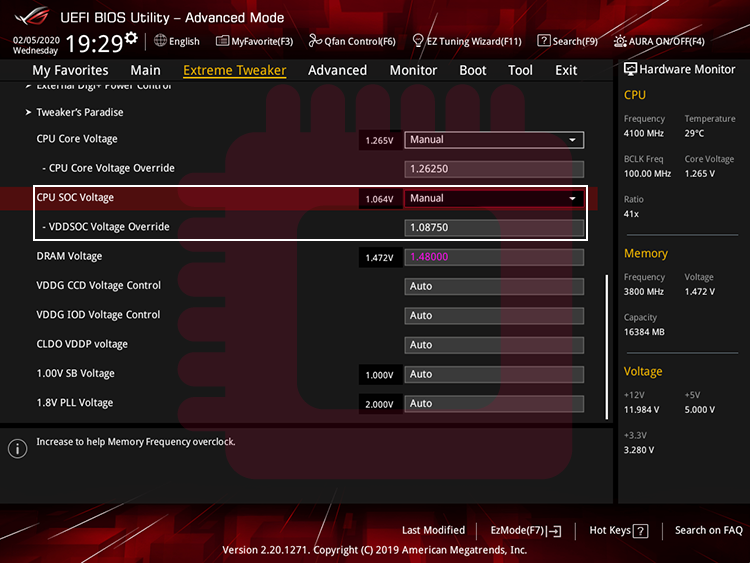Open the CPU Core Voltage dropdown

tap(494, 140)
